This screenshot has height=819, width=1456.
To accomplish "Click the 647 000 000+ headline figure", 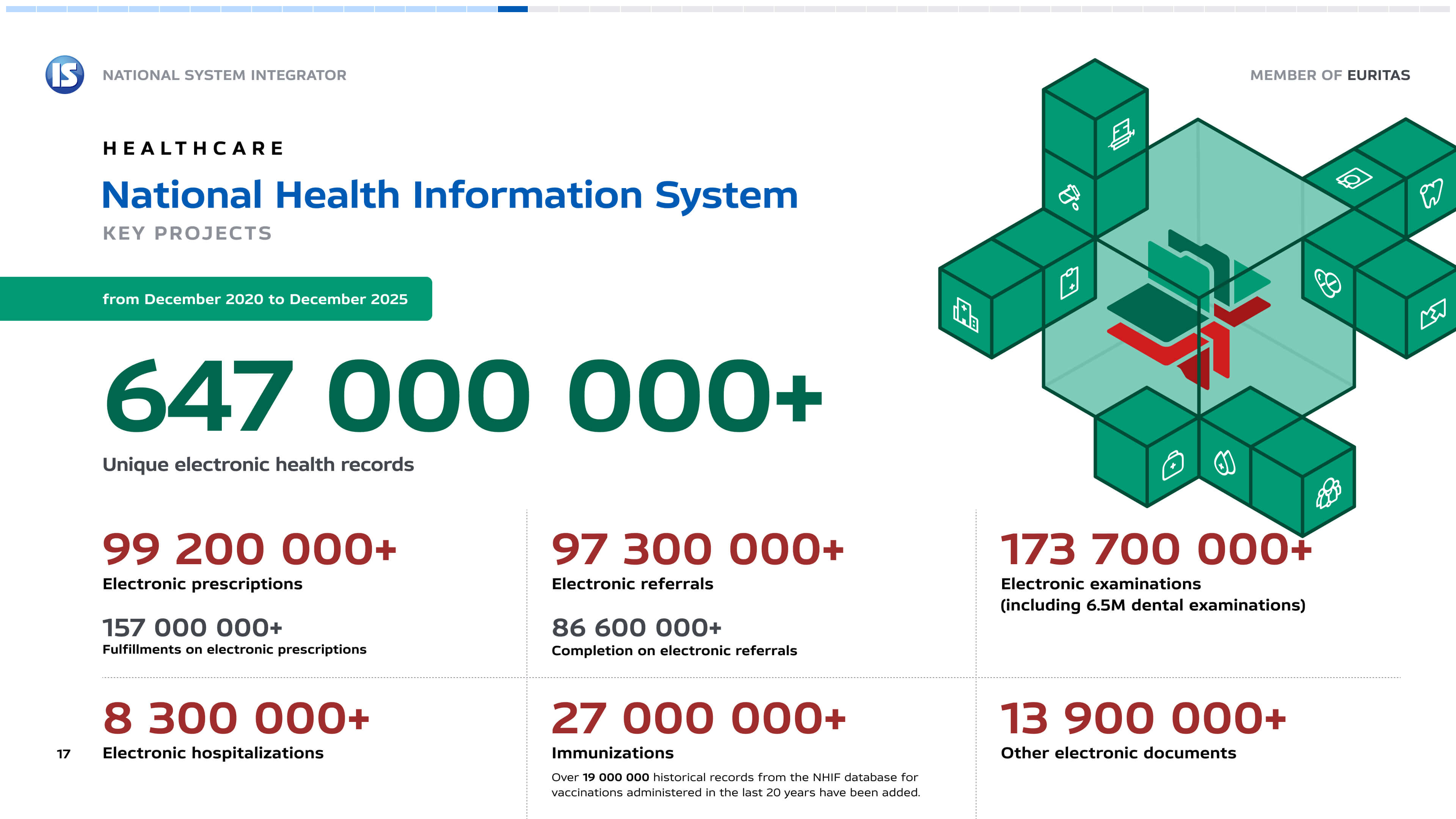I will pos(462,395).
